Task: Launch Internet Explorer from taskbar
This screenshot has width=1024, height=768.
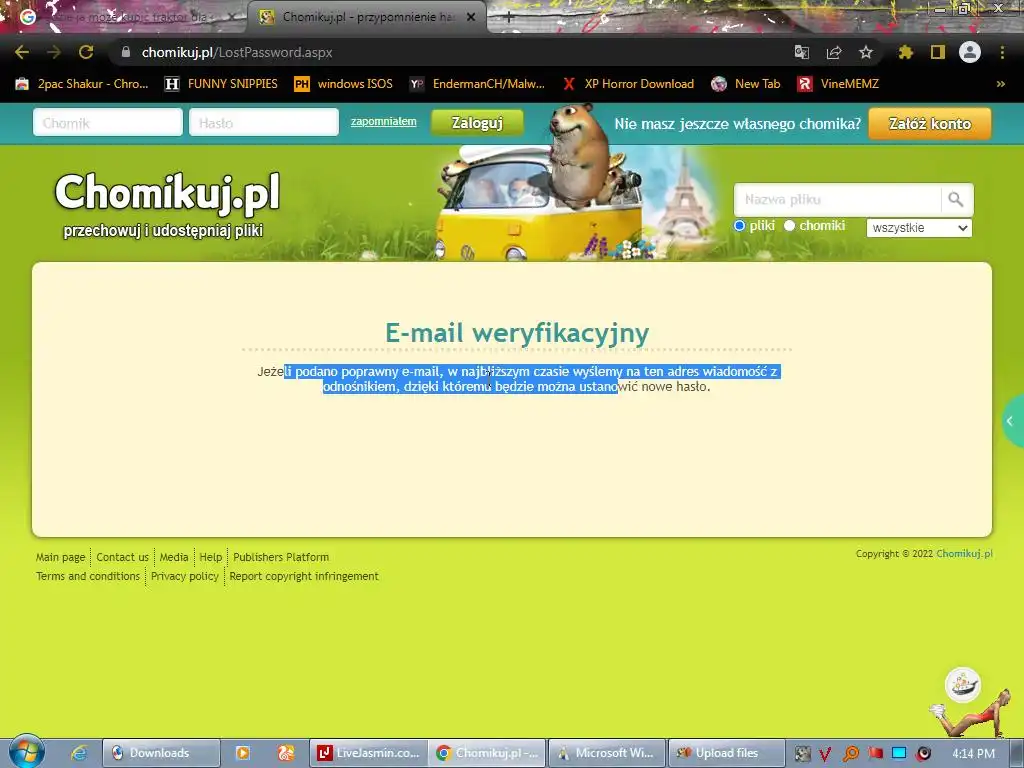Action: [x=79, y=753]
